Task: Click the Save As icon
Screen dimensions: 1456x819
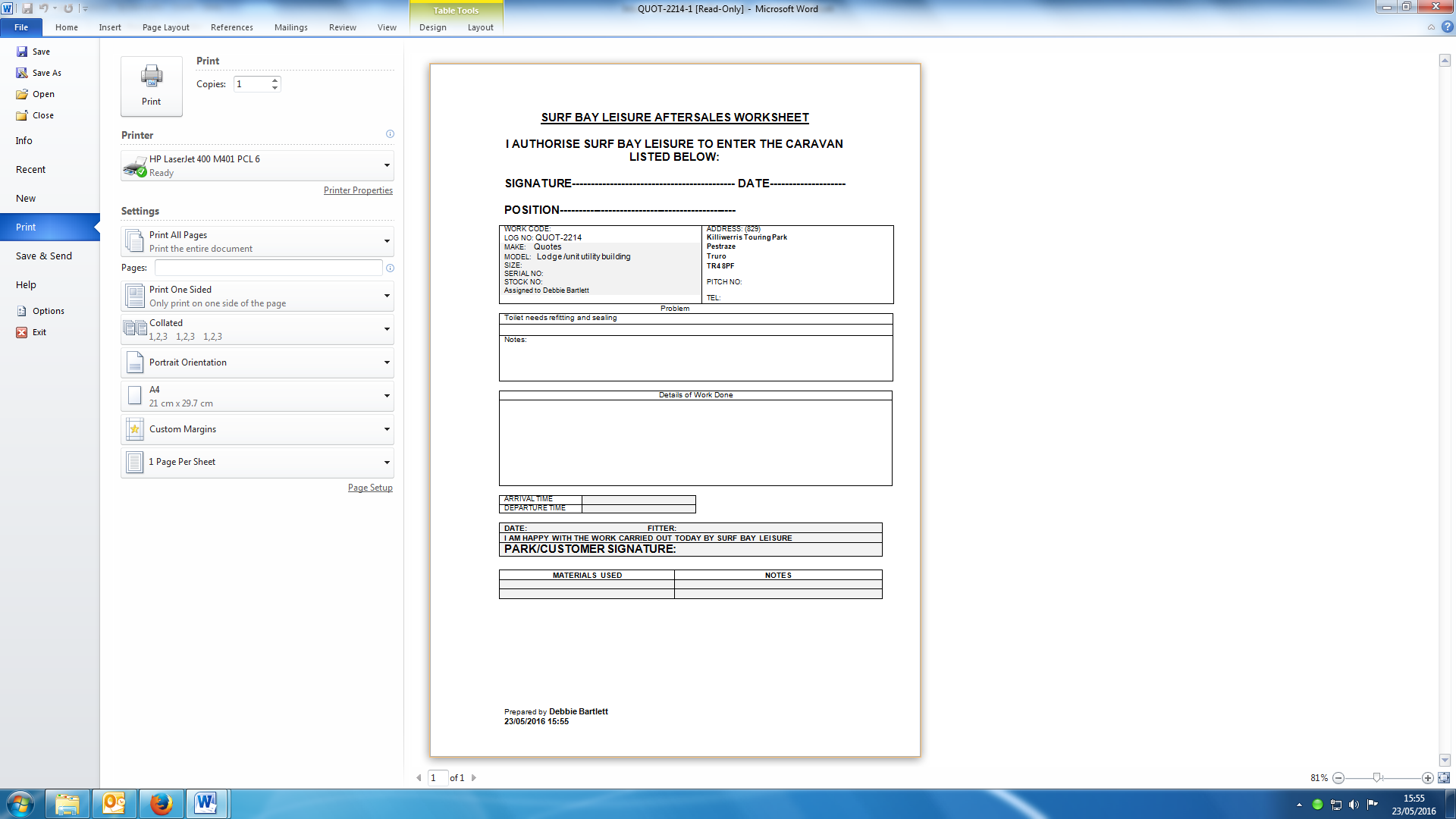Action: [22, 73]
